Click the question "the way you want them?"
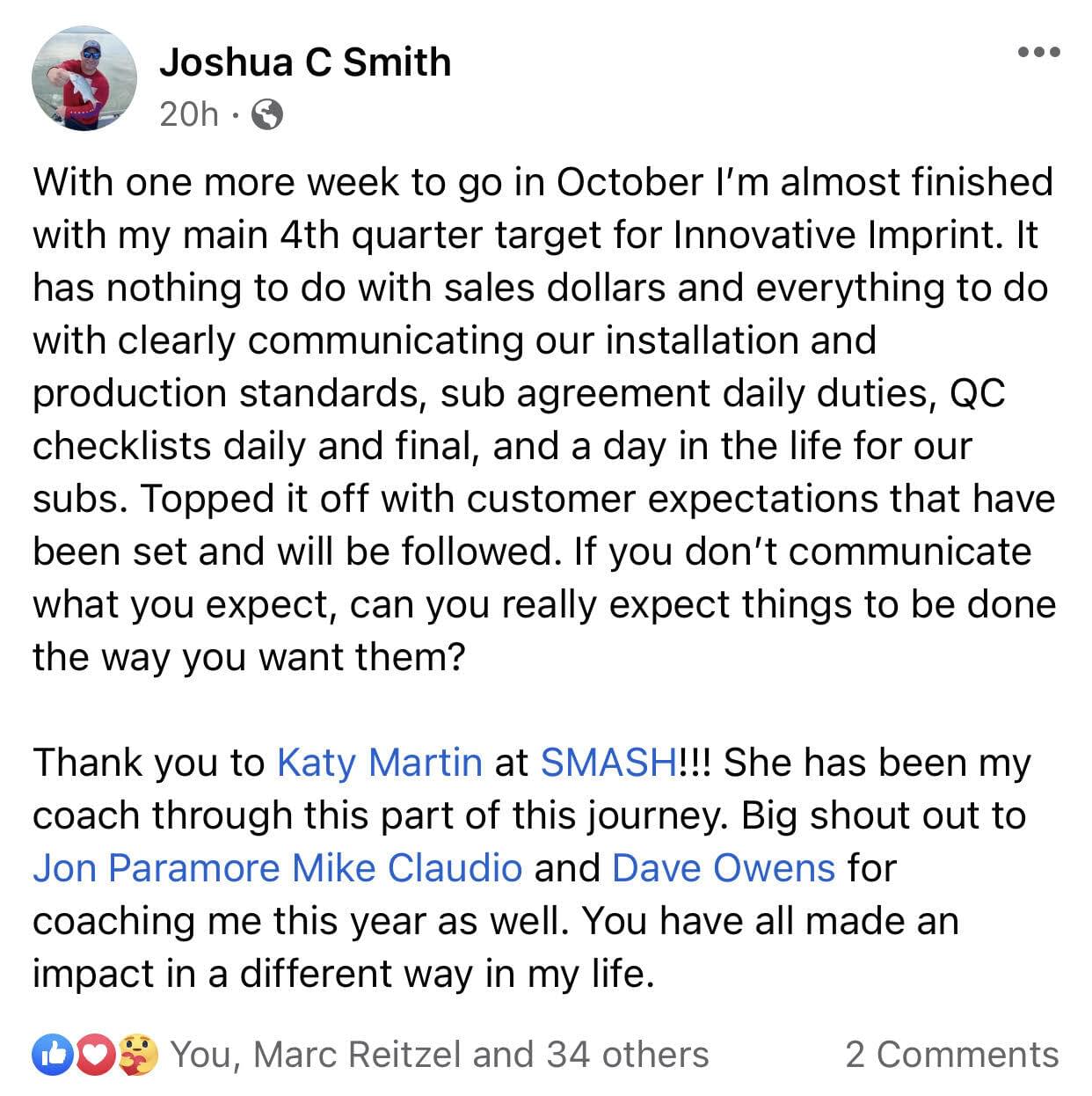 tap(249, 657)
